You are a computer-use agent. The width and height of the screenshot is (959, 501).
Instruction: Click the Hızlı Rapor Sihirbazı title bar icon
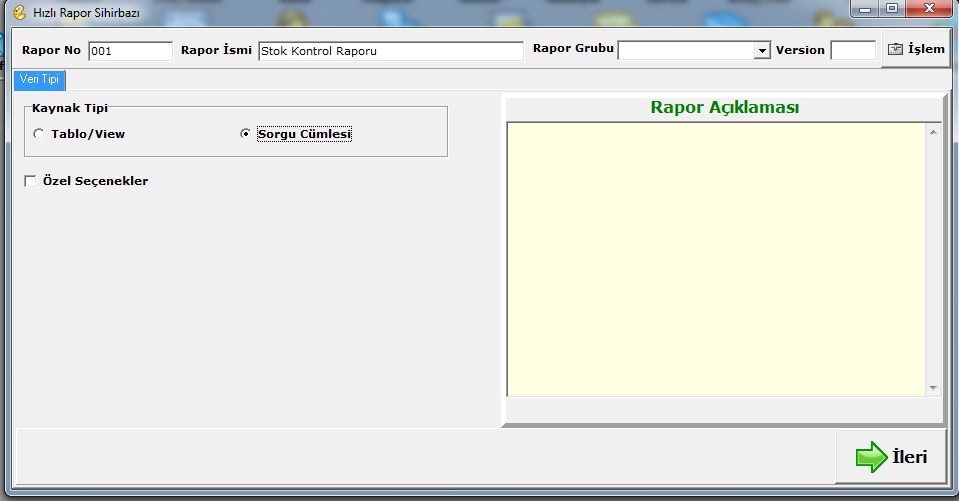click(x=17, y=12)
